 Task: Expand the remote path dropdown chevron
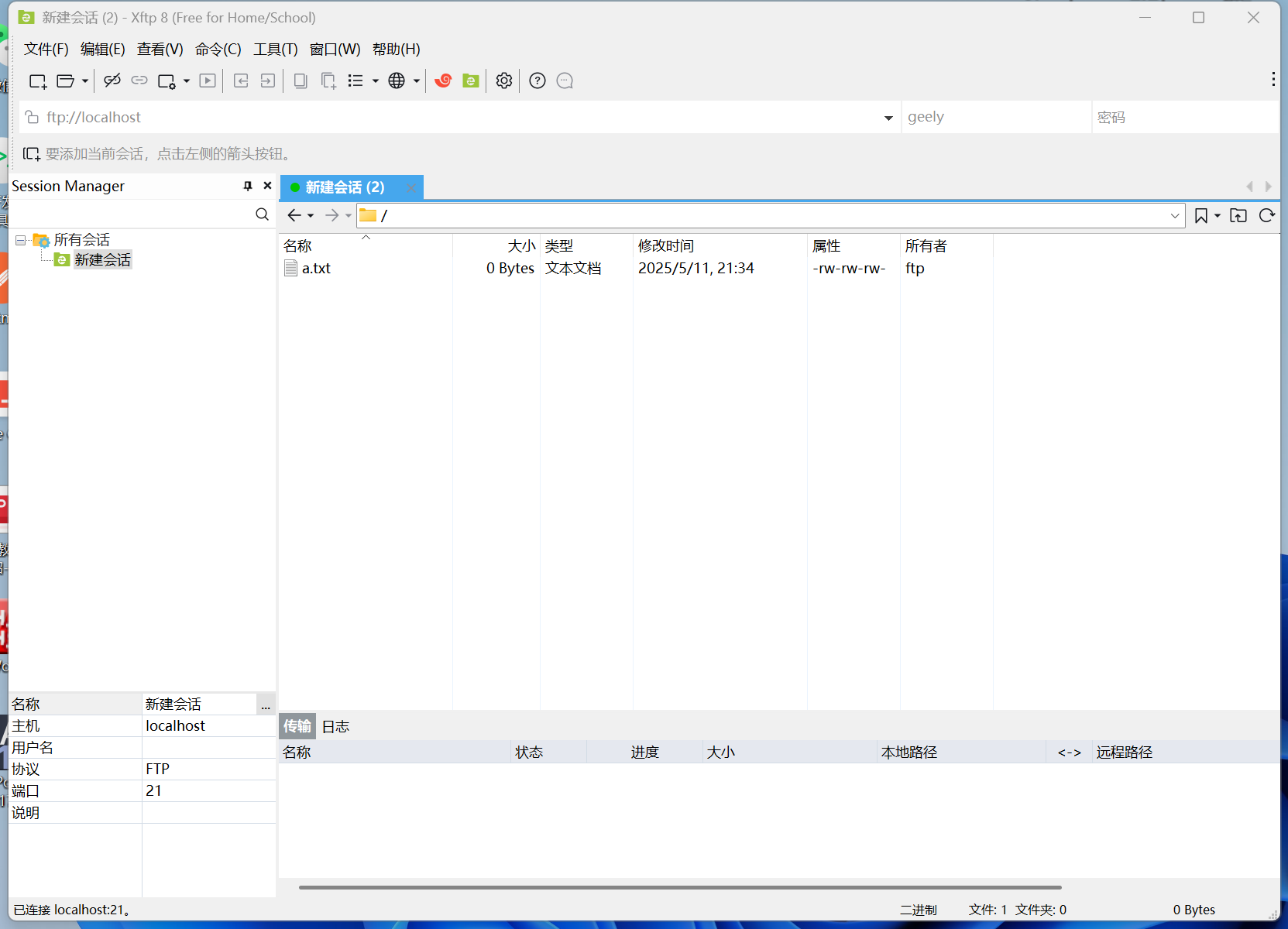point(1175,215)
